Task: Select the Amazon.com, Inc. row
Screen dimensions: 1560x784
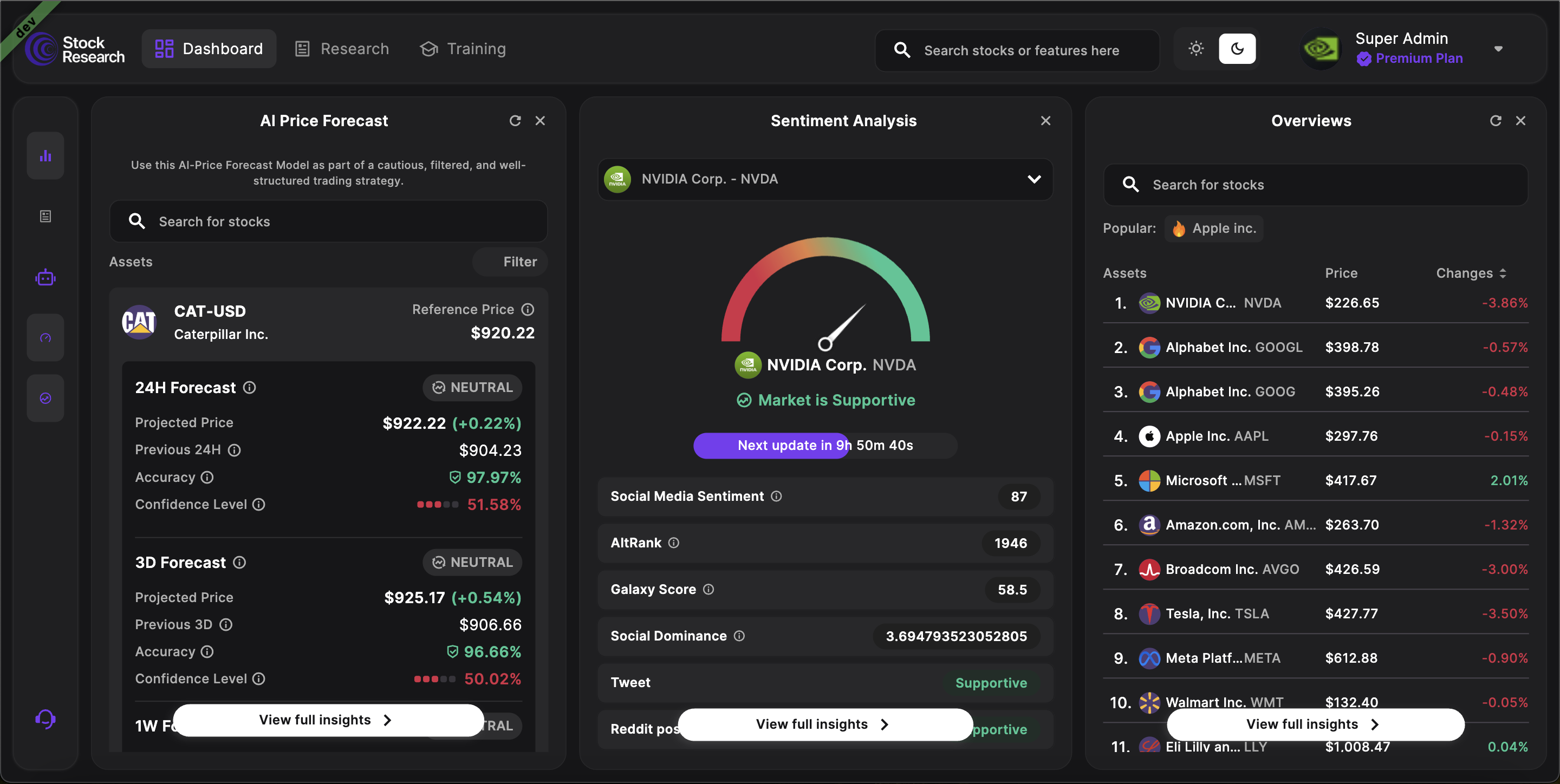Action: pos(1316,525)
